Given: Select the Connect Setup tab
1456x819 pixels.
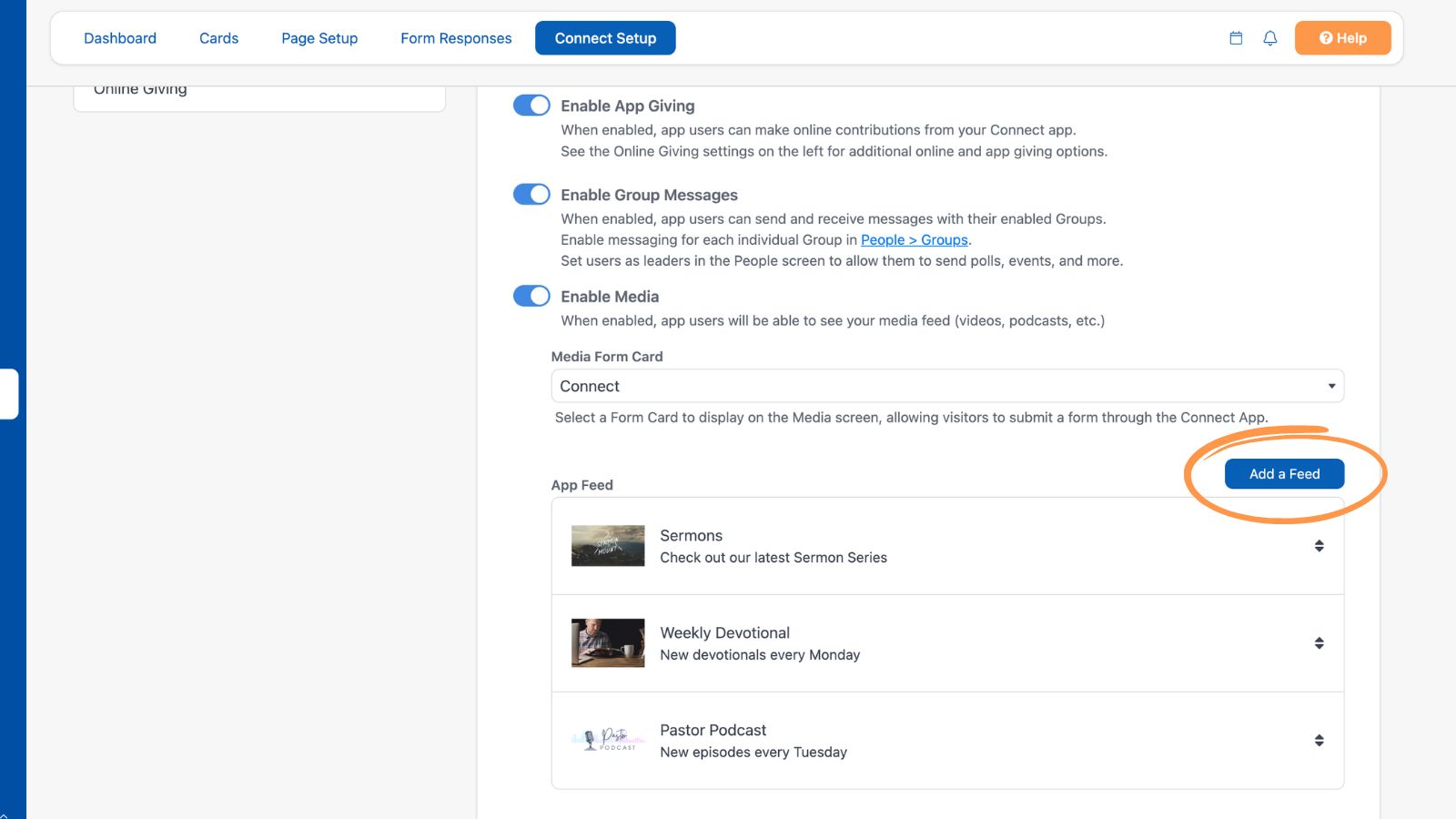Looking at the screenshot, I should (605, 38).
